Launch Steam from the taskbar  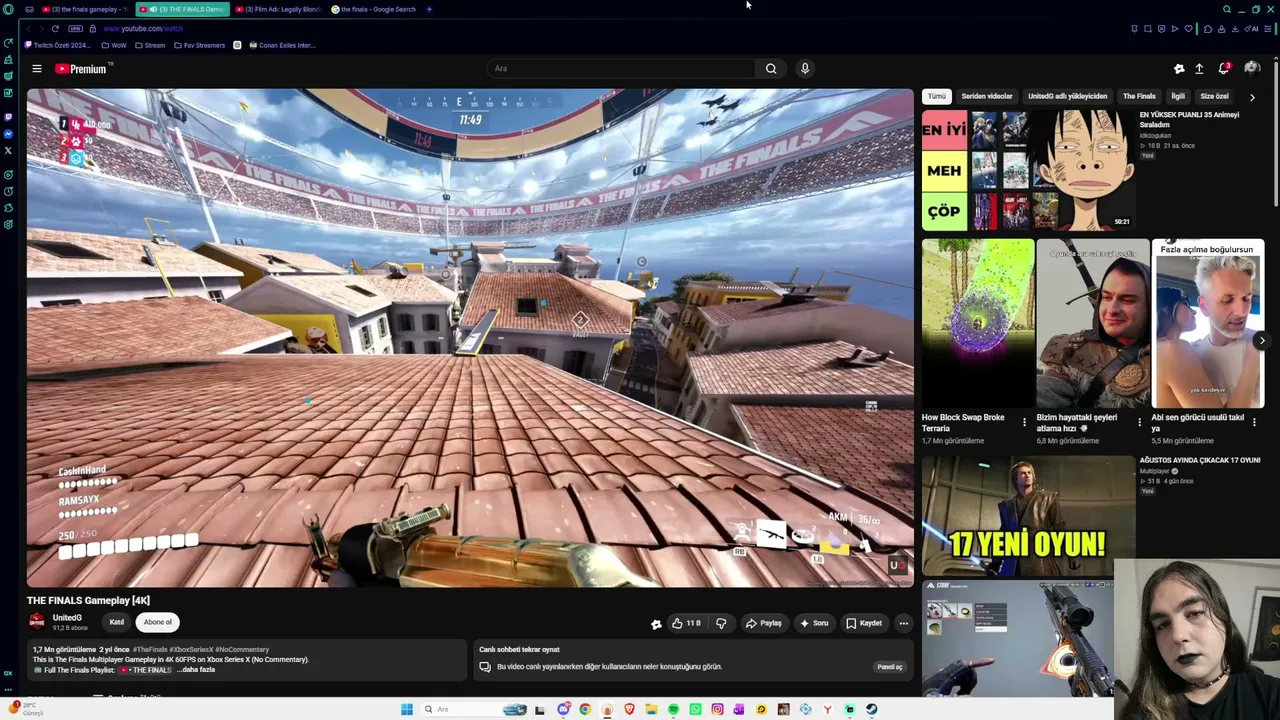pyautogui.click(x=872, y=710)
